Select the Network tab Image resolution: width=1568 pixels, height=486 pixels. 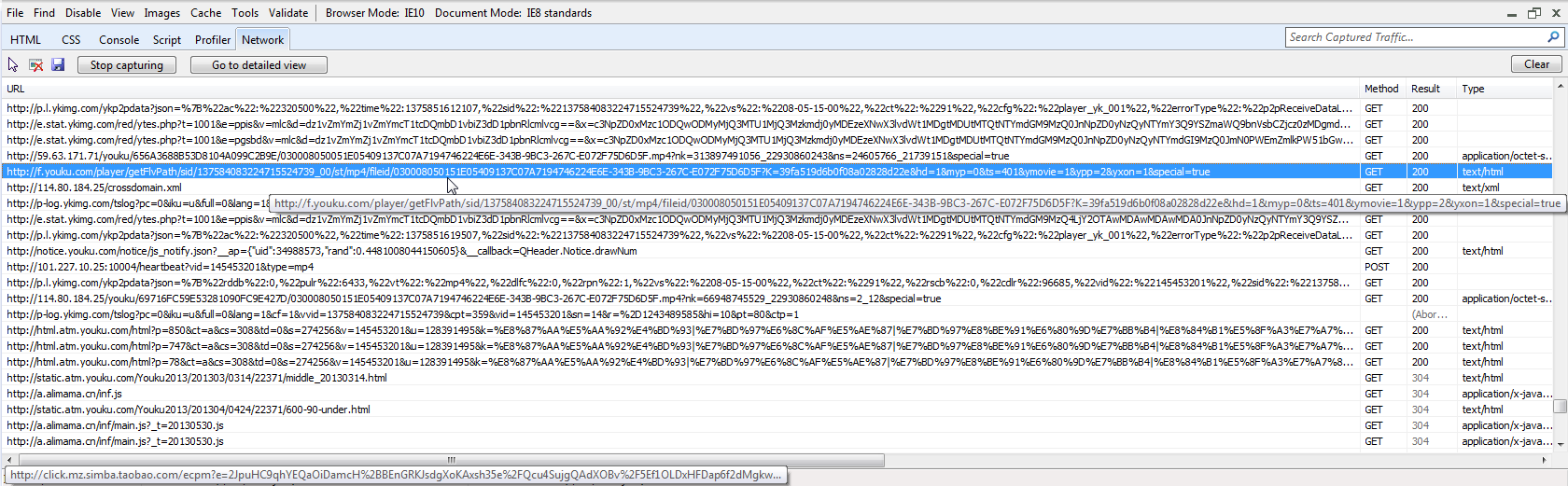point(262,39)
